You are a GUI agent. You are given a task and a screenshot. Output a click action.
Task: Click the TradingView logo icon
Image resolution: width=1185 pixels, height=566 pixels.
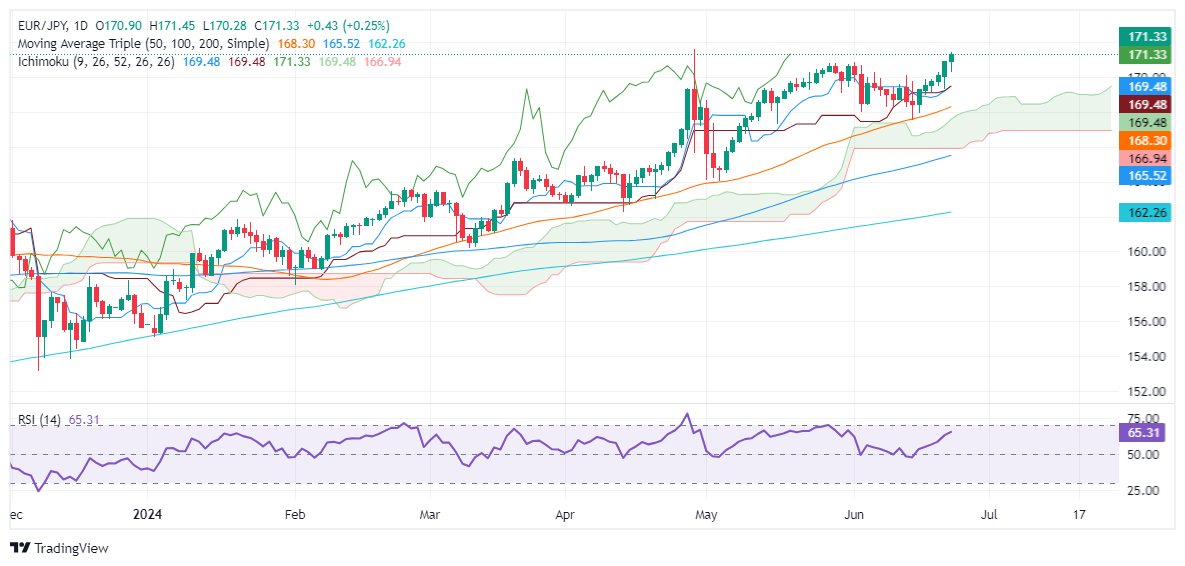pyautogui.click(x=20, y=548)
